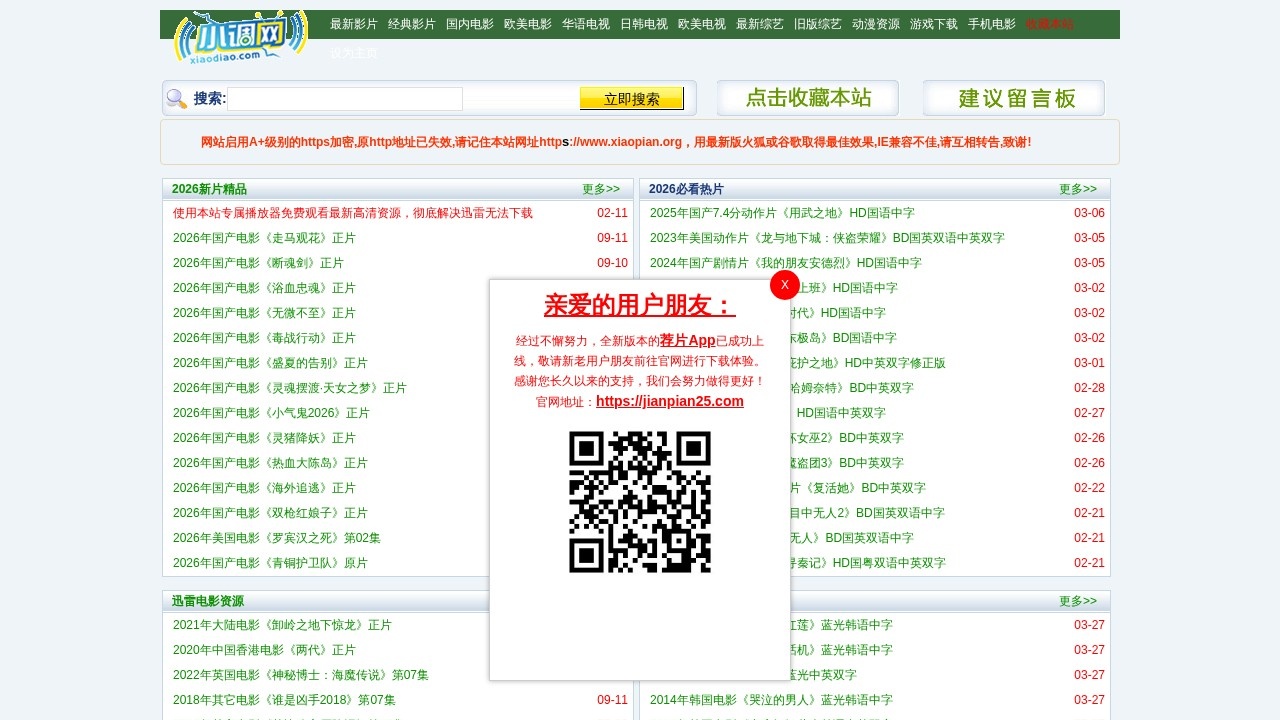Screen dimensions: 1280x720
Task: Open 2026年国产电影《无微不至》正片
Action: coord(264,313)
